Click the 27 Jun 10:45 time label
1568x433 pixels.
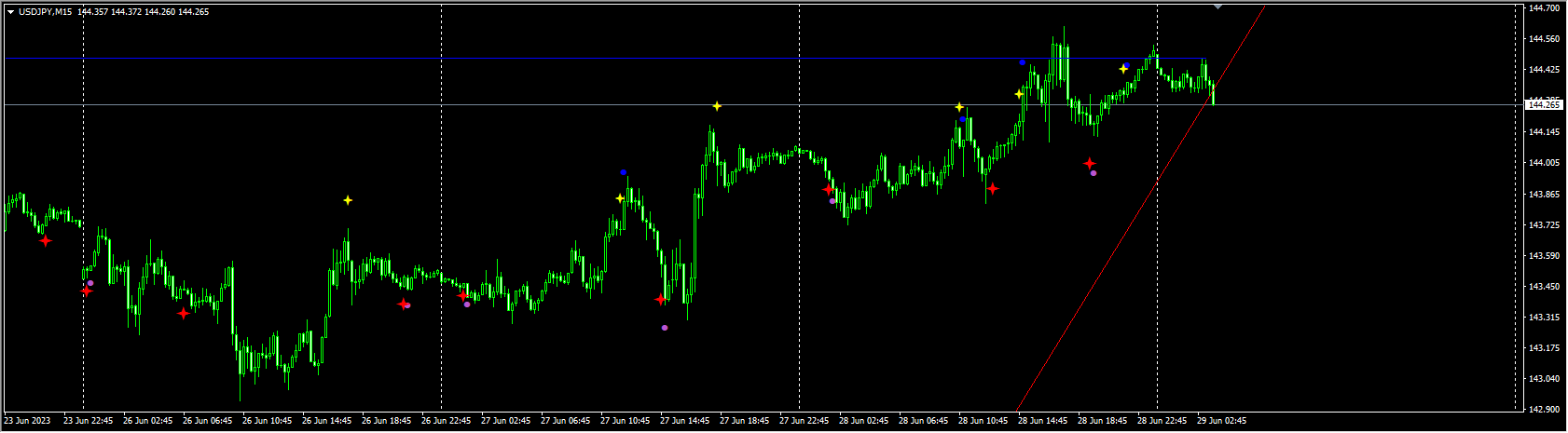click(626, 421)
